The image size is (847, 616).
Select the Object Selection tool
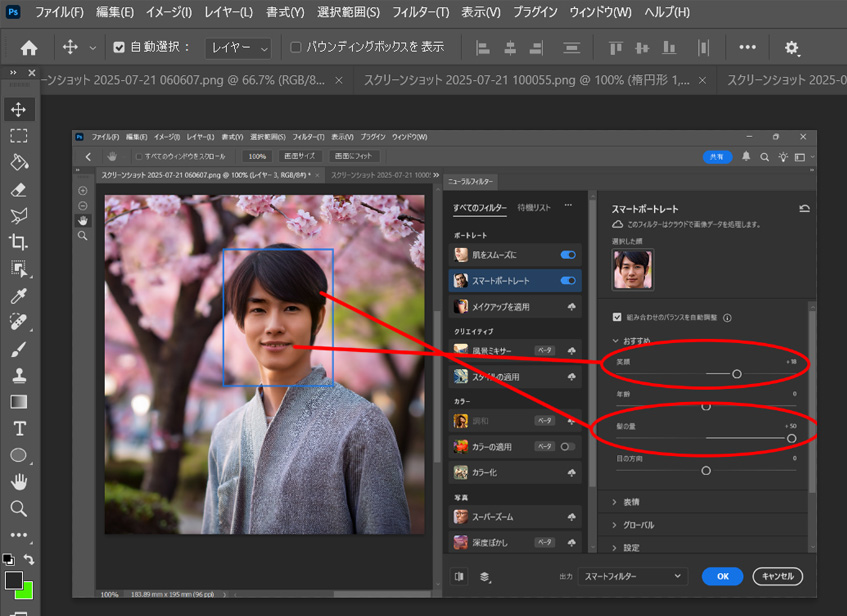[19, 269]
